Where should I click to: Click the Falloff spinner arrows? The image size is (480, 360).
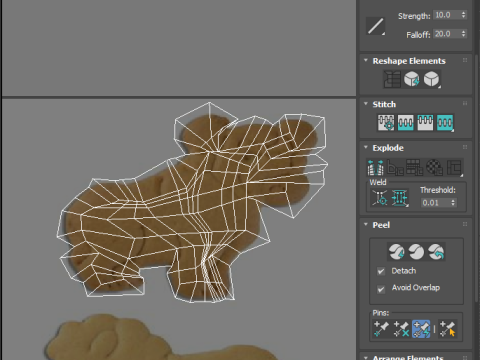pos(463,34)
